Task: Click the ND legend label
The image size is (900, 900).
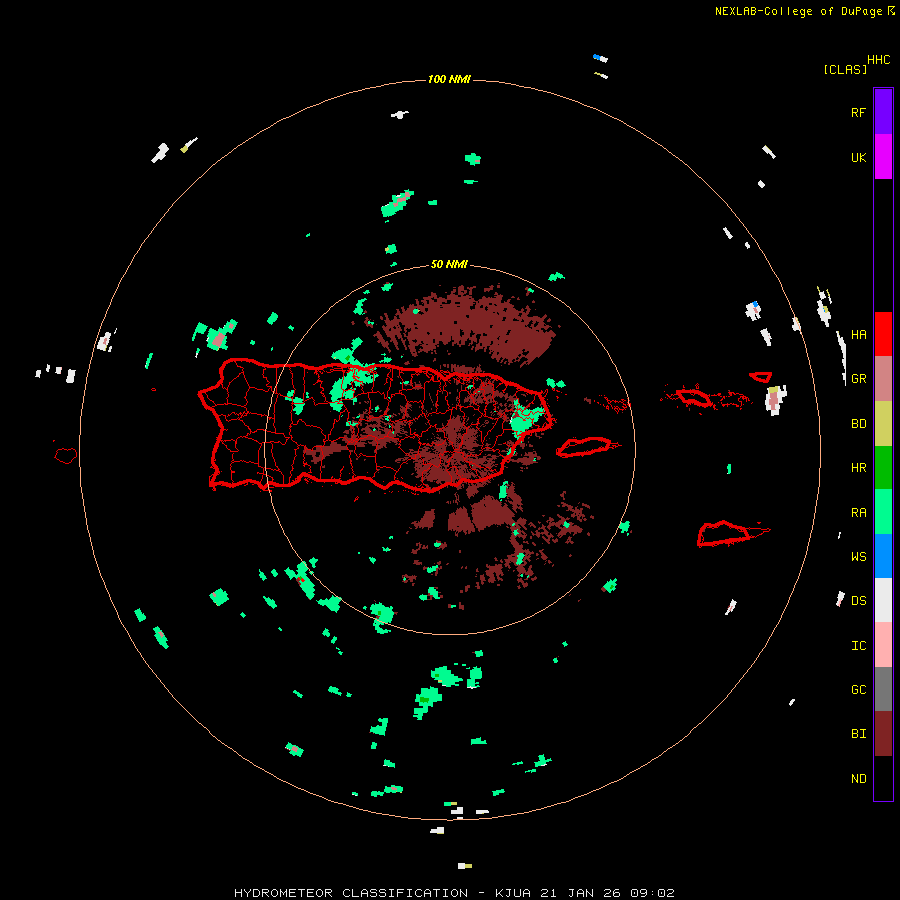Action: click(858, 779)
